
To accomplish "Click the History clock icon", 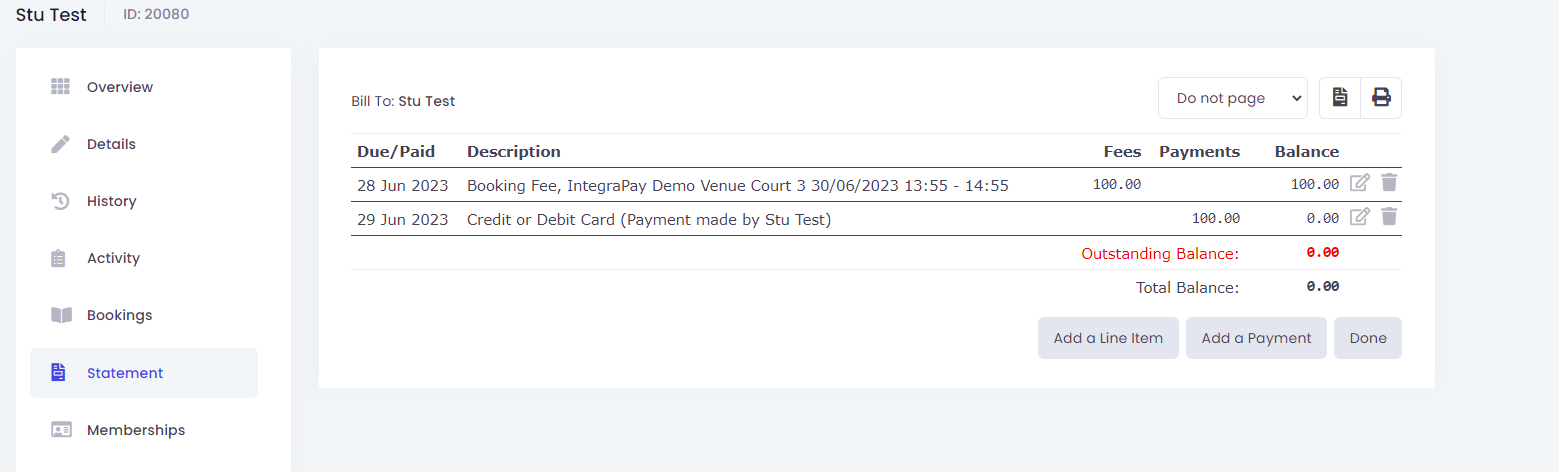I will click(x=61, y=201).
